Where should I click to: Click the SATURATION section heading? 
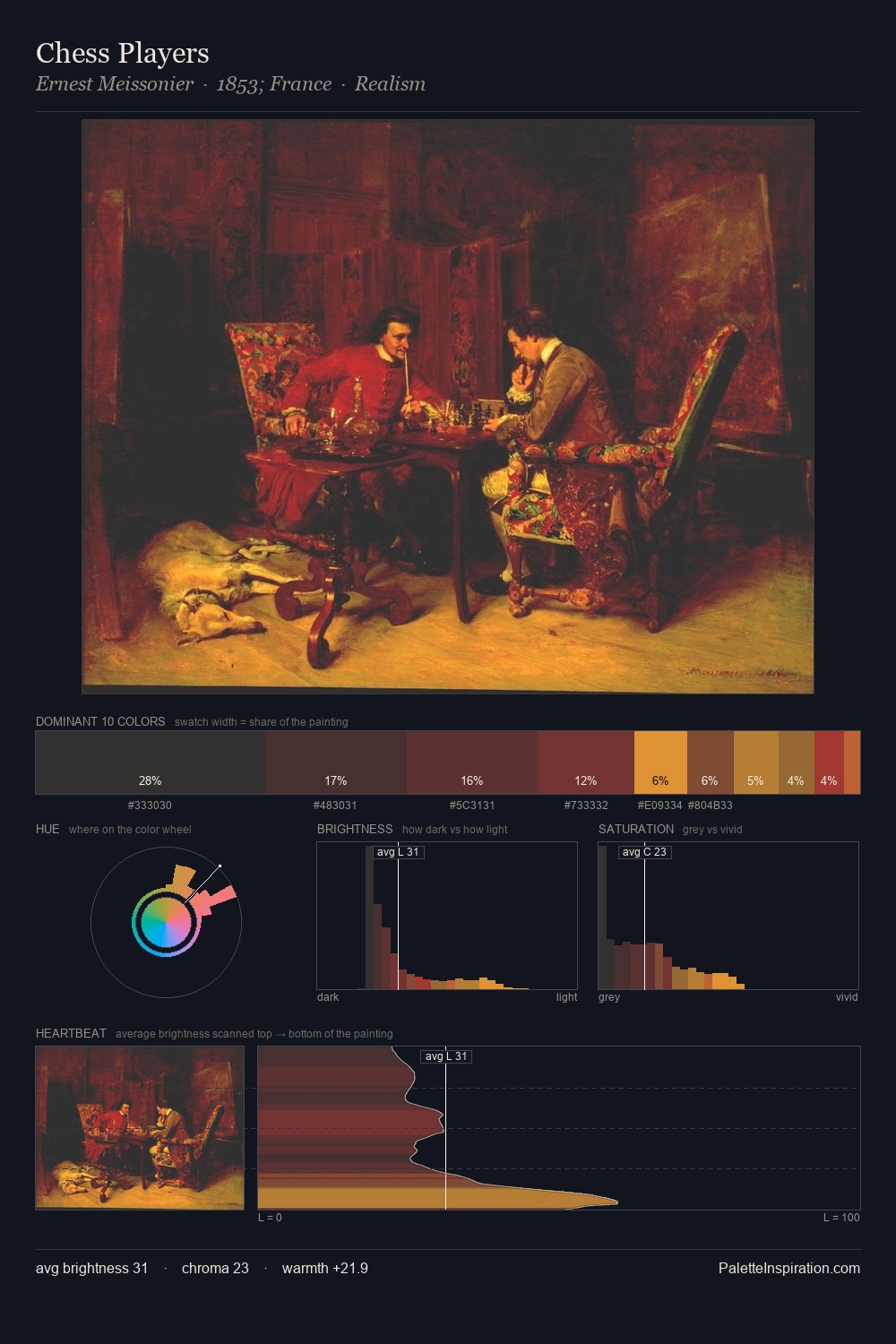click(x=636, y=829)
